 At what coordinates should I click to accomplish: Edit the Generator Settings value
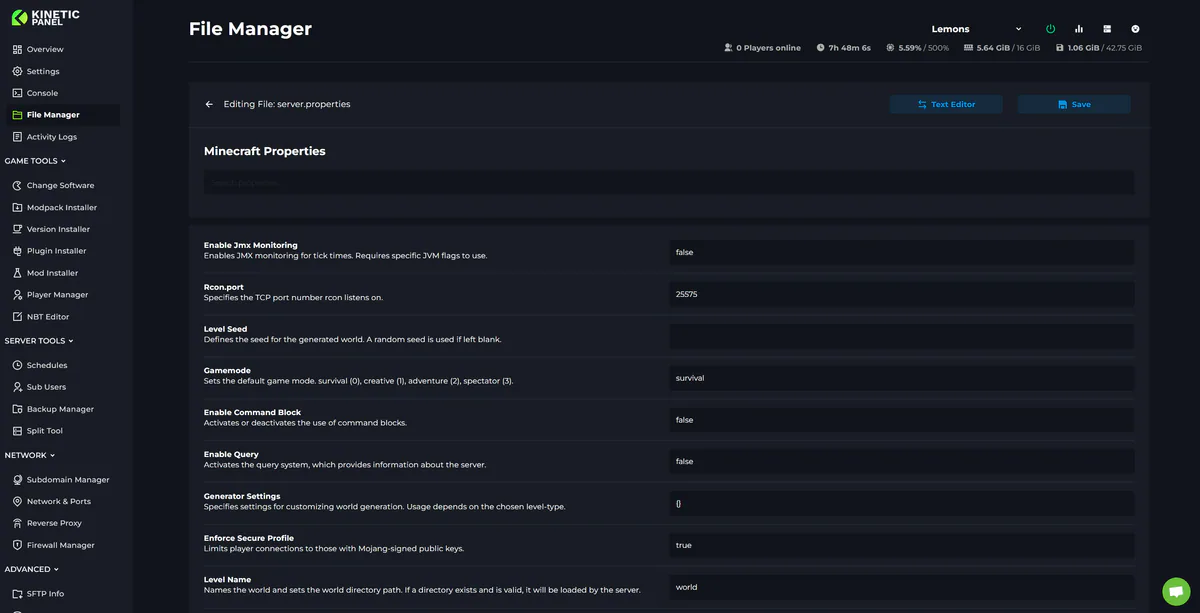902,503
